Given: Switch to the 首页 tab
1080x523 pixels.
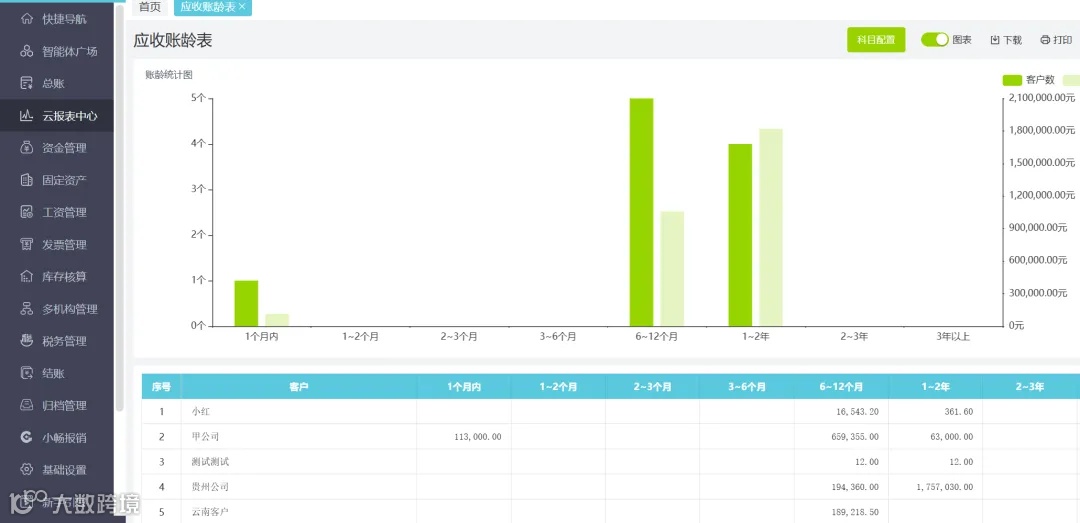Looking at the screenshot, I should [150, 7].
